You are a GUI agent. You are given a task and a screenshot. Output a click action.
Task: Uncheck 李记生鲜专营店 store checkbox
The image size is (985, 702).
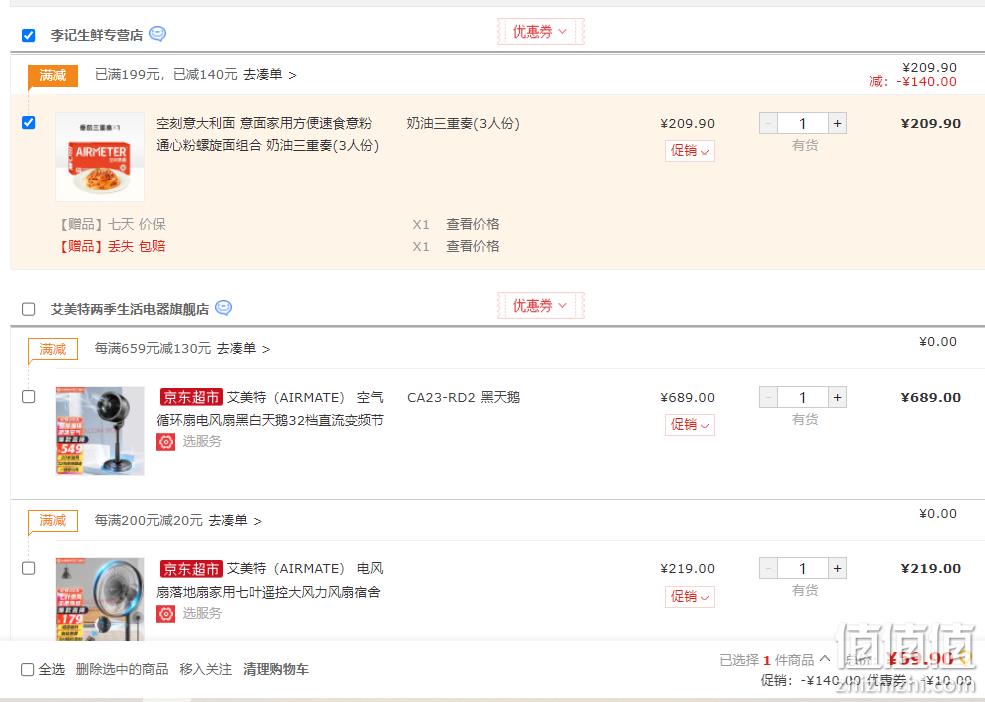(28, 35)
